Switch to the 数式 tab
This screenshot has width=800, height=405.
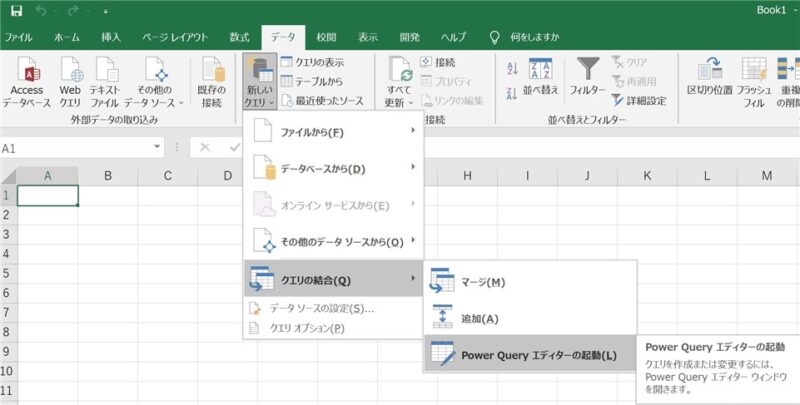point(239,37)
